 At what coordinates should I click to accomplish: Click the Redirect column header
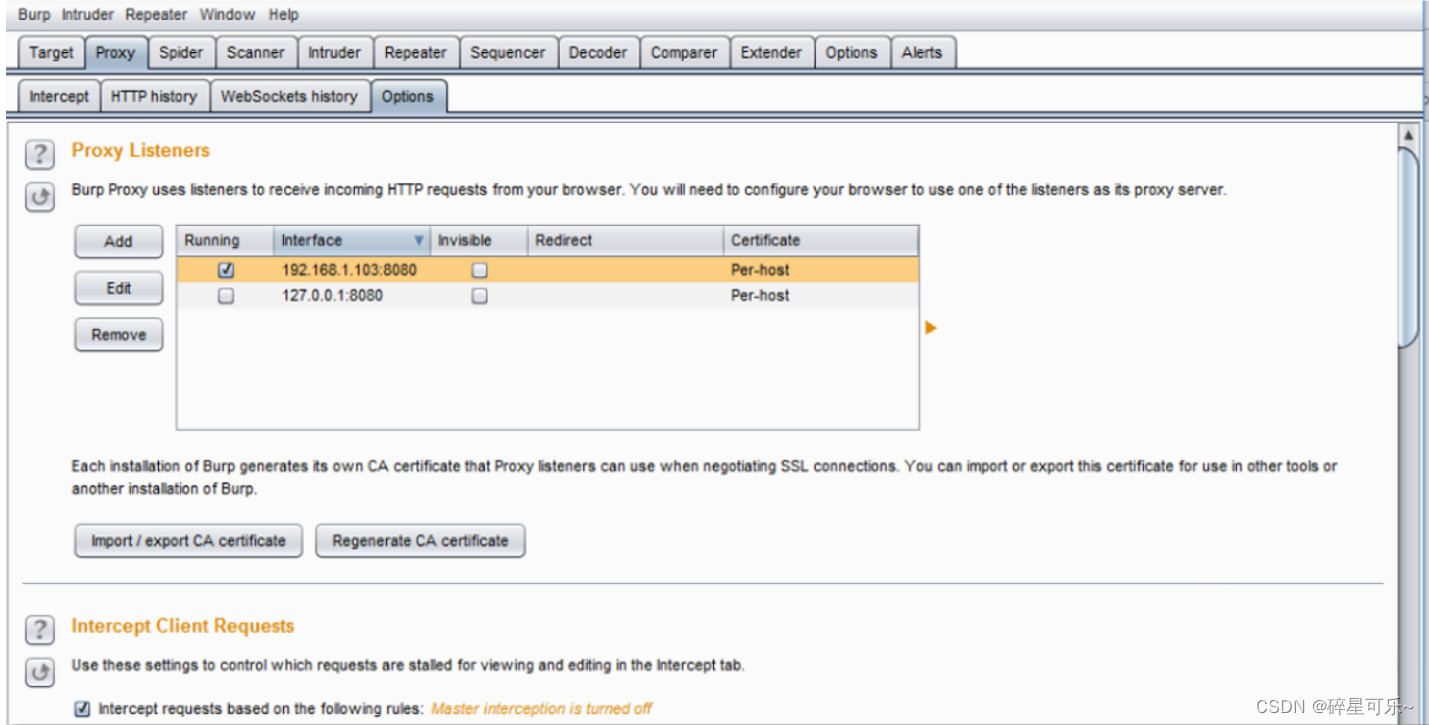[625, 241]
